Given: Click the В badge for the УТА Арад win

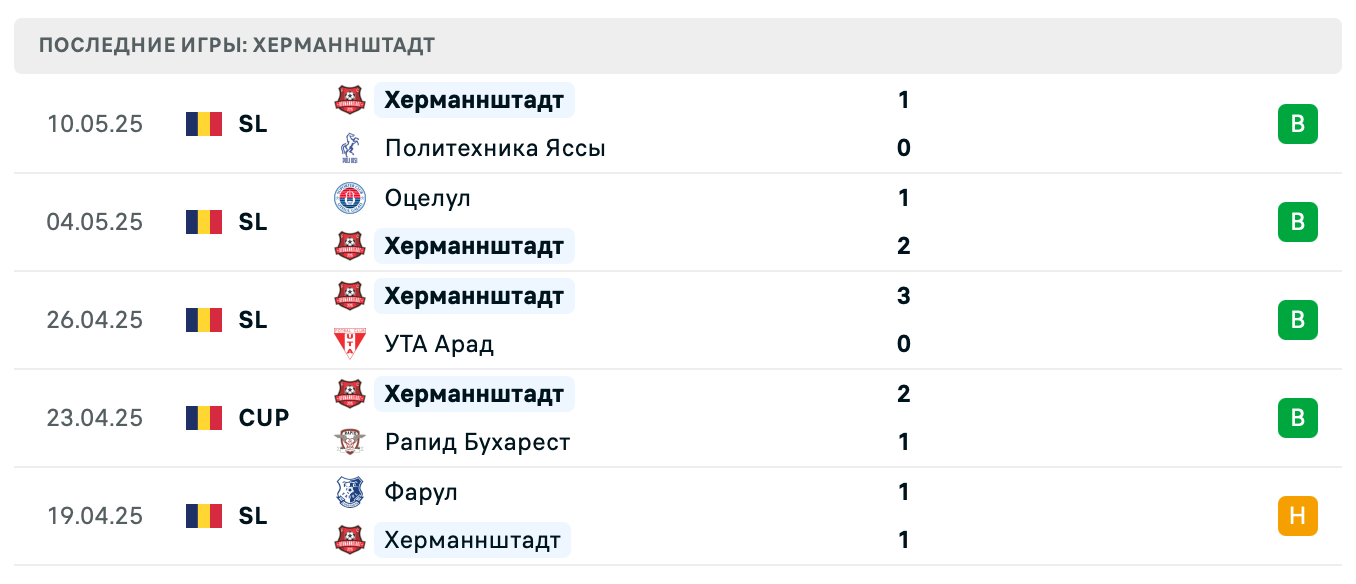Looking at the screenshot, I should 1298,320.
